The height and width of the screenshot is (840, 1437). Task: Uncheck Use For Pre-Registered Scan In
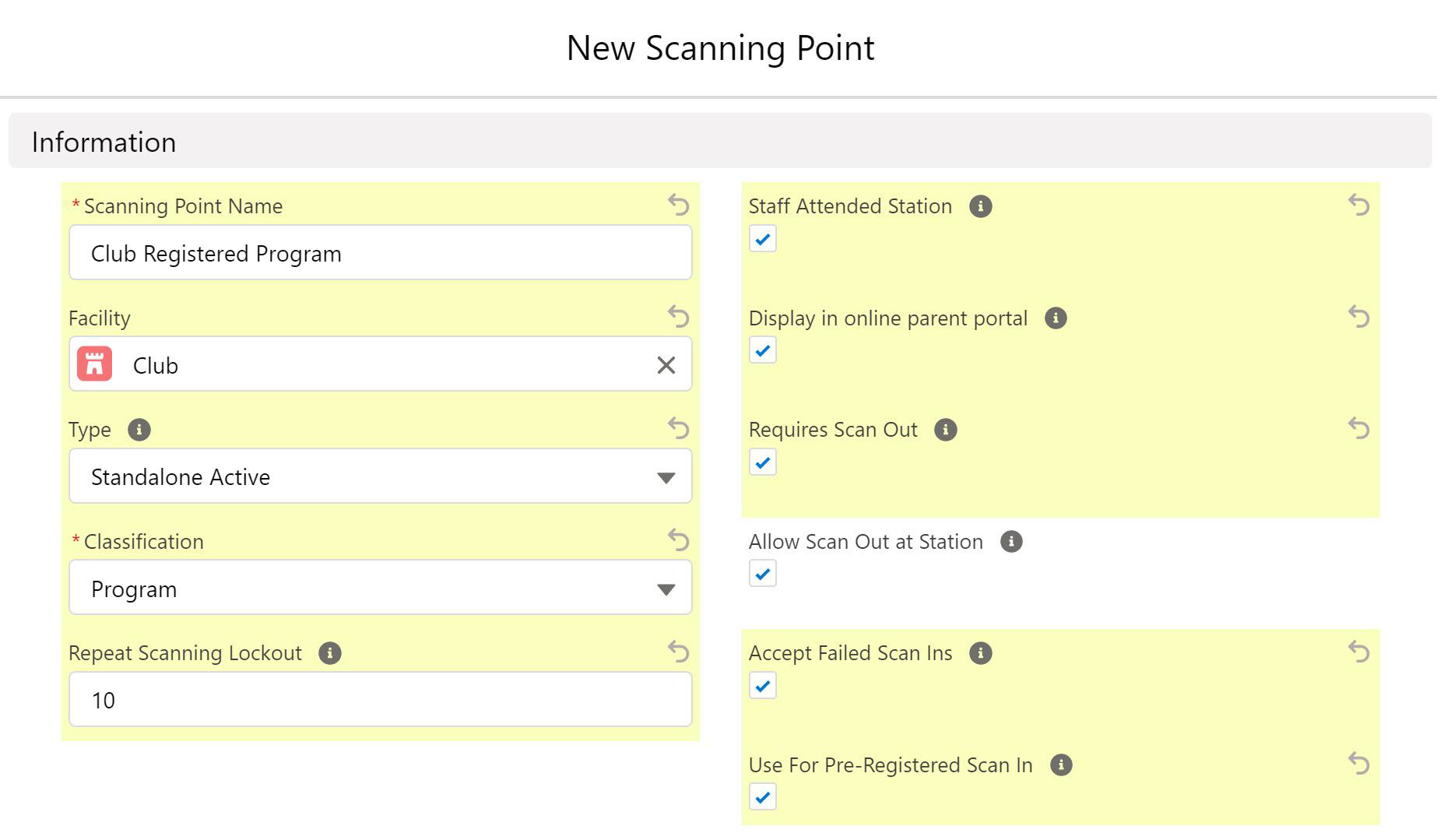tap(762, 796)
